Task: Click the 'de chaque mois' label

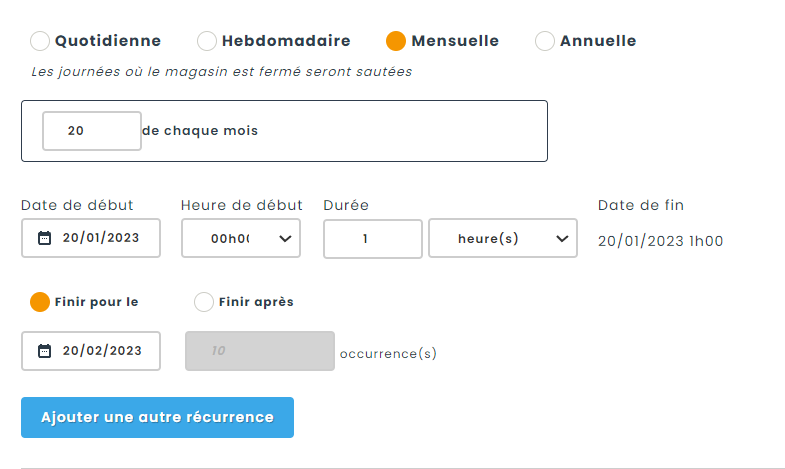Action: click(x=200, y=131)
